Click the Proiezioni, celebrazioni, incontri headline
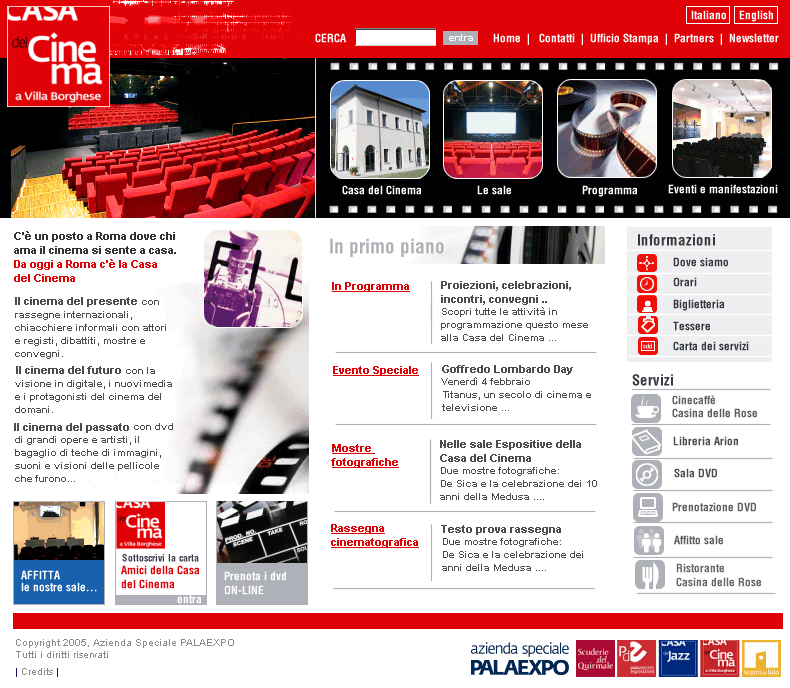 [506, 292]
